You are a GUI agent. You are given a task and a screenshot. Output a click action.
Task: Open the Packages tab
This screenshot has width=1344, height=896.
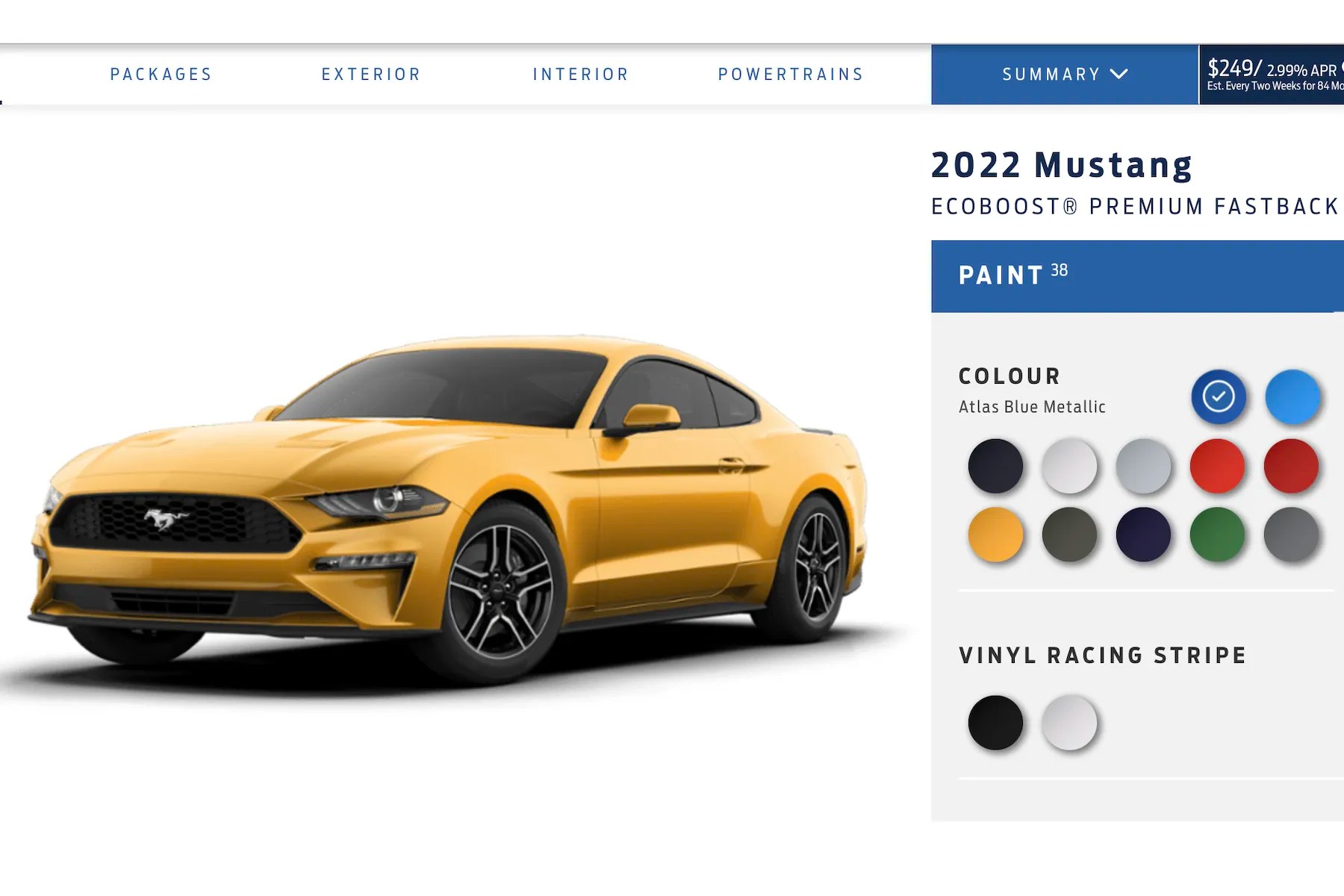click(x=161, y=75)
